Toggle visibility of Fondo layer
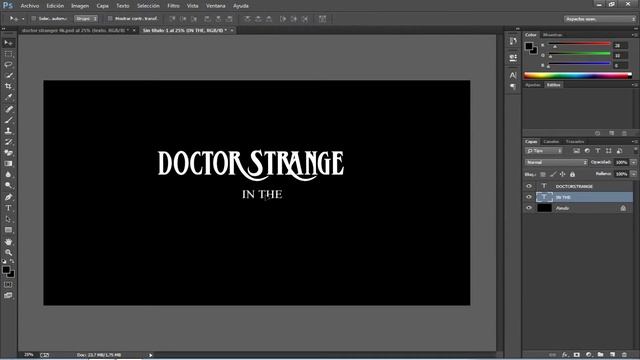The height and width of the screenshot is (360, 640). tap(529, 208)
